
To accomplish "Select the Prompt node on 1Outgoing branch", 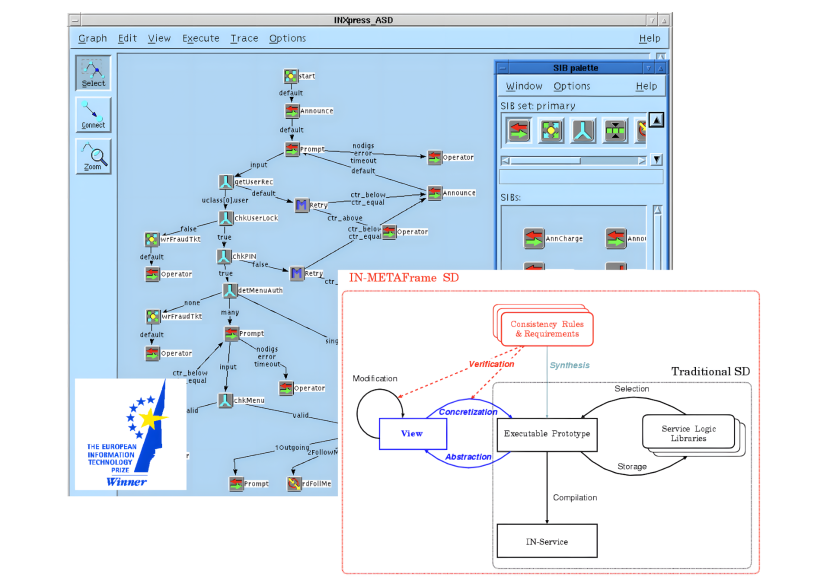I will (x=236, y=483).
